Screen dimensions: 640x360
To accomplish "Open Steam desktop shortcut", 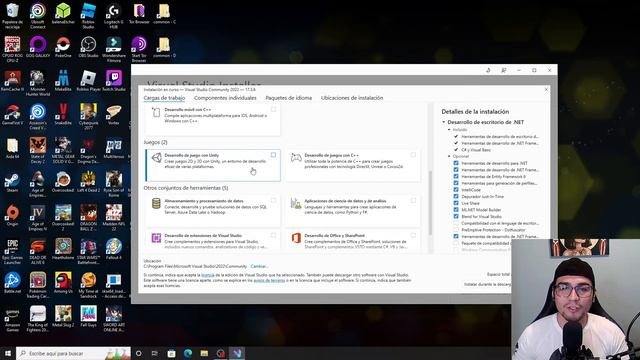I will pyautogui.click(x=12, y=182).
